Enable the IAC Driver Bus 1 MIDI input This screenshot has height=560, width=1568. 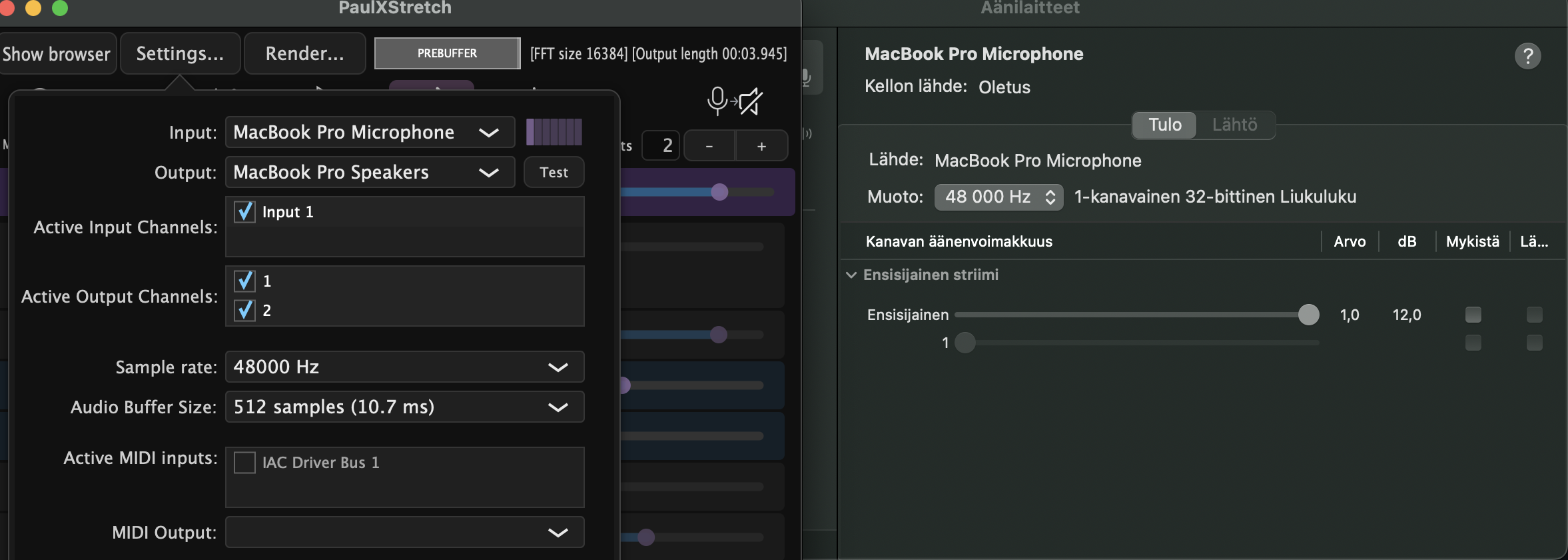[x=245, y=463]
